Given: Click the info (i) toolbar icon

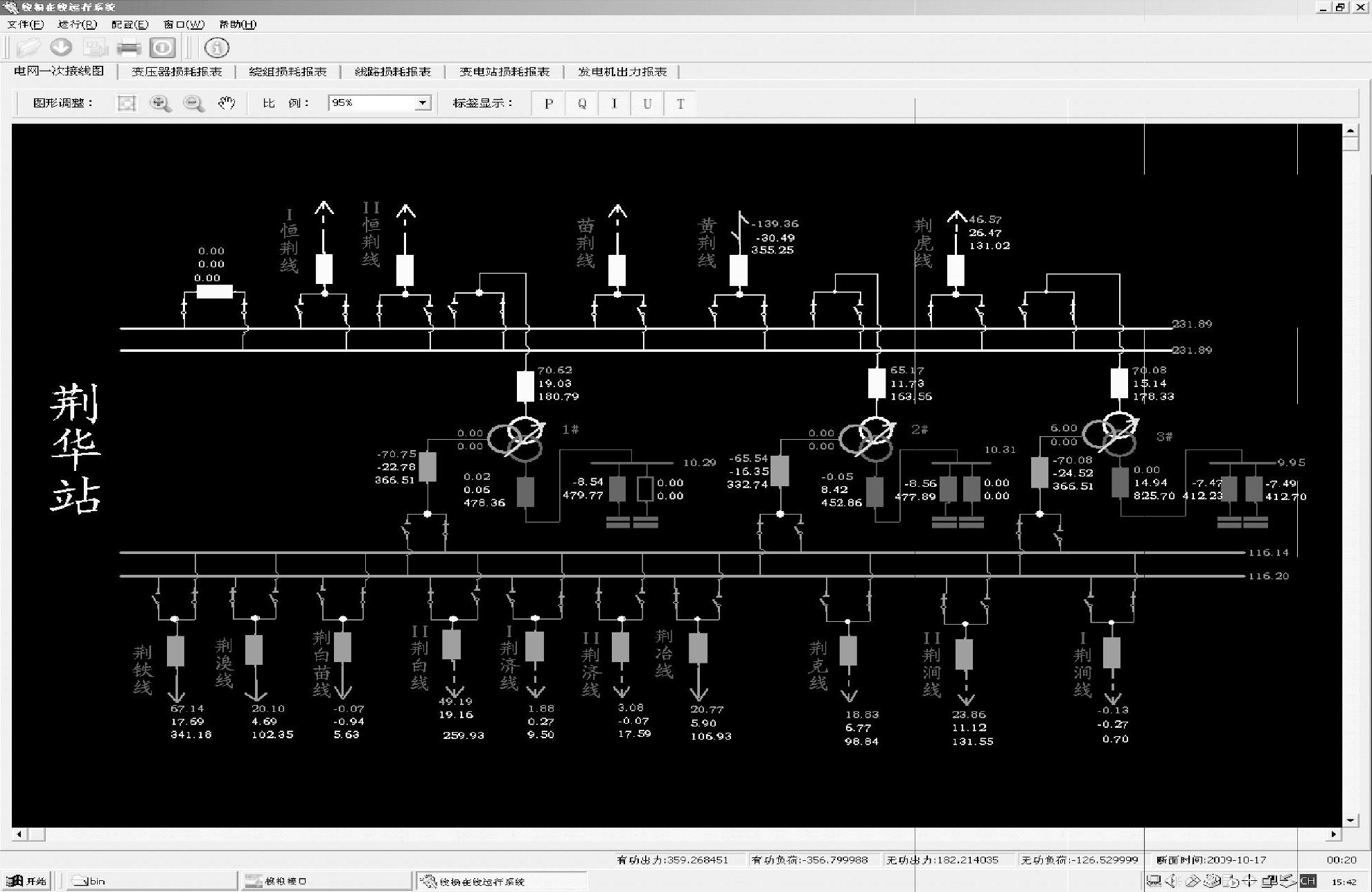Looking at the screenshot, I should coord(217,48).
